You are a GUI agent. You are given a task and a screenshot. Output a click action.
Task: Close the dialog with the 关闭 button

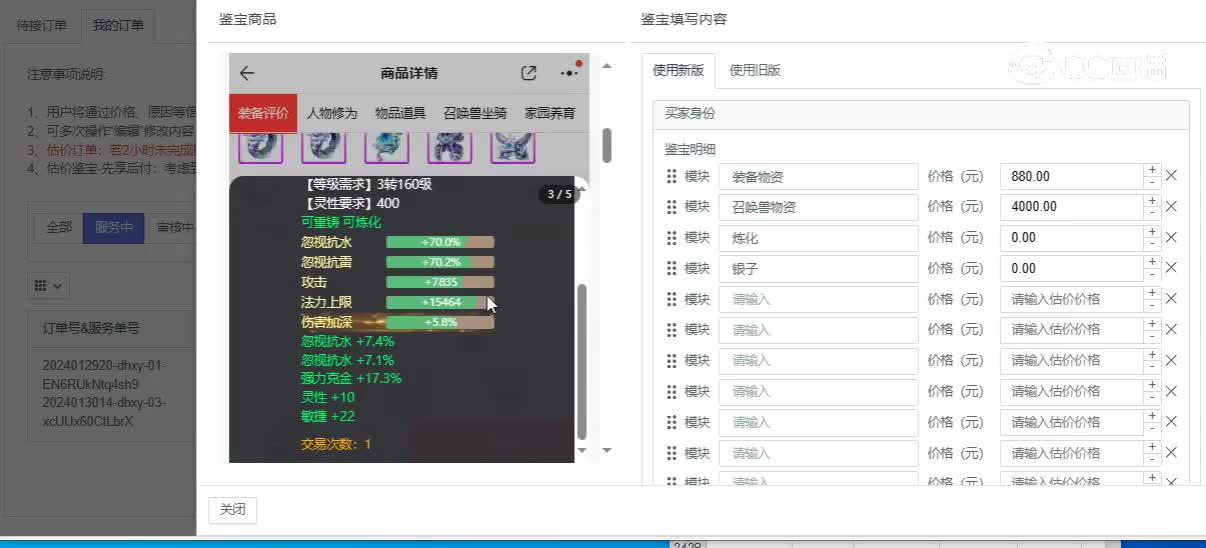click(x=233, y=509)
